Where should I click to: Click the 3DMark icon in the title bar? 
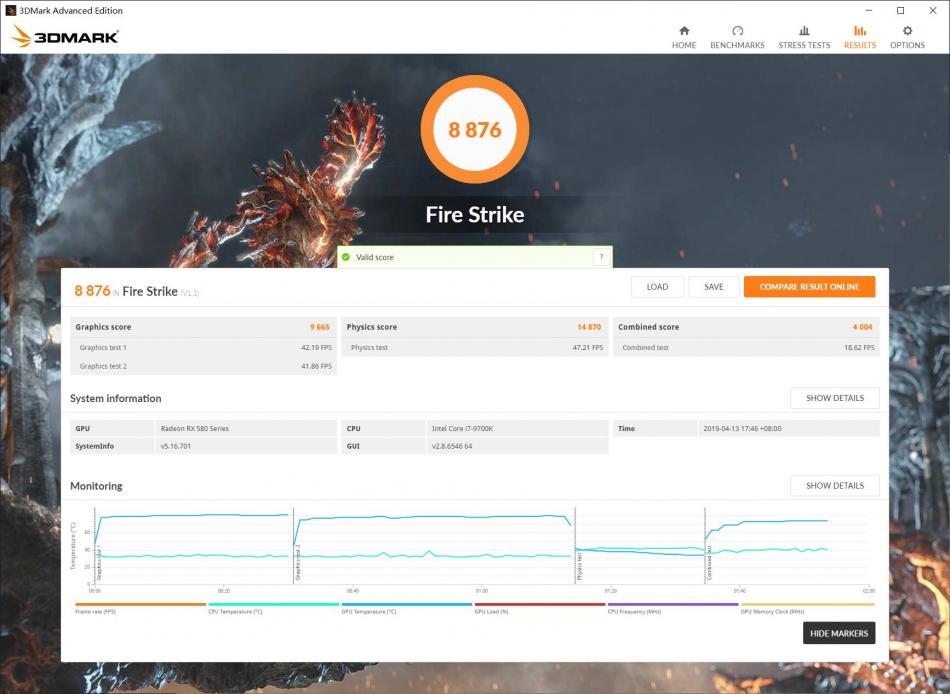point(10,10)
